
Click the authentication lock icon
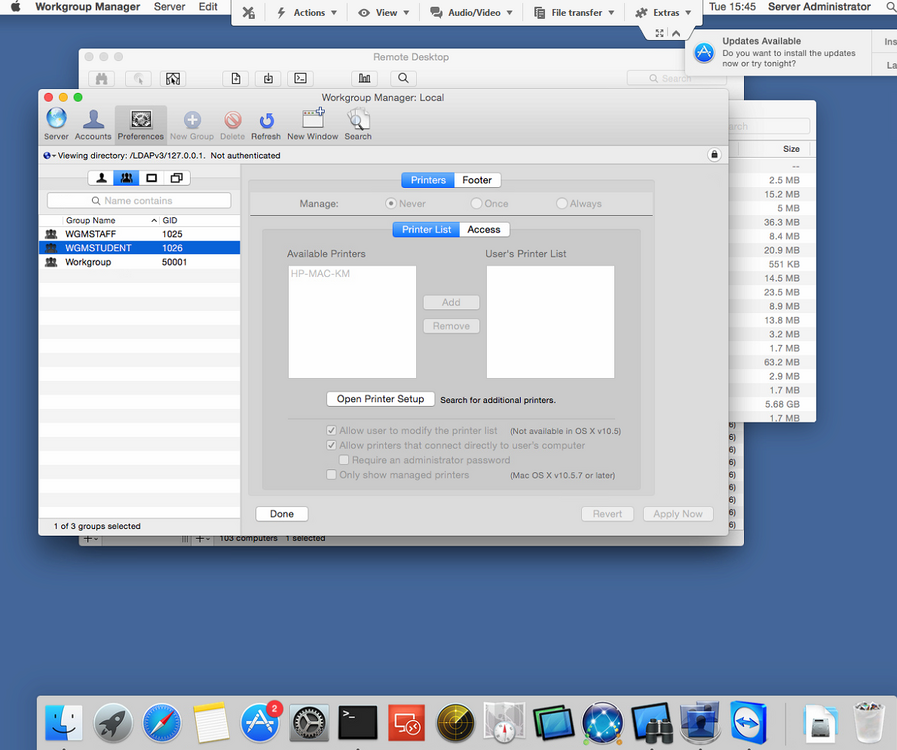pyautogui.click(x=714, y=154)
